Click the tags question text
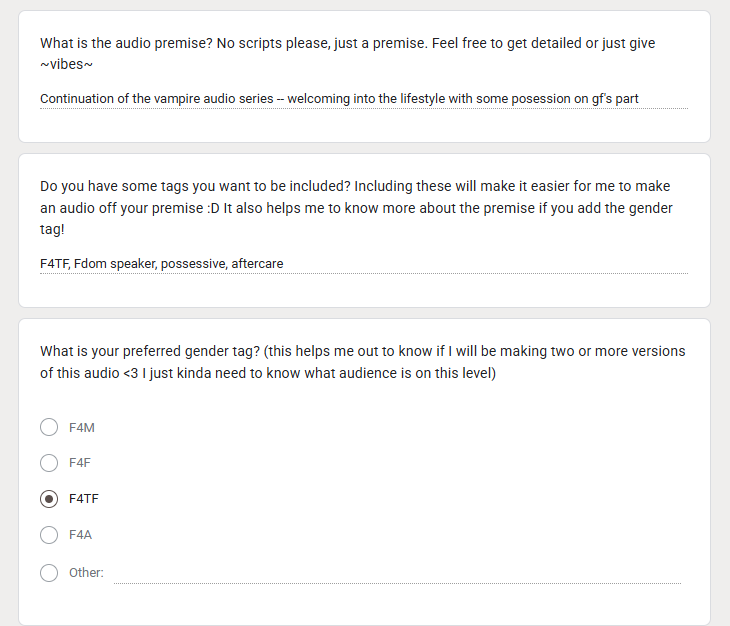 coord(356,208)
